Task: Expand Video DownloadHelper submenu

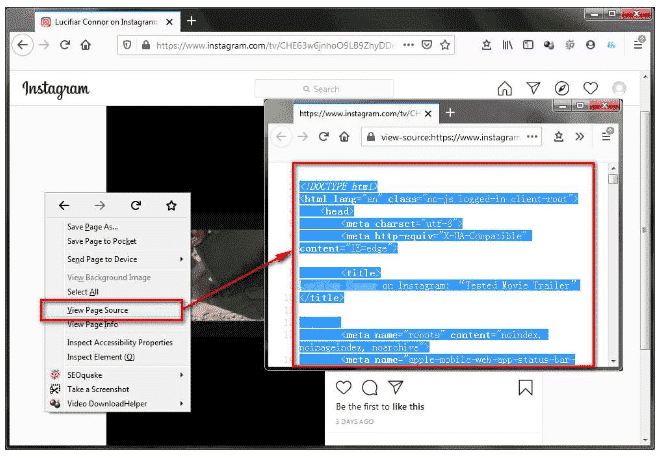Action: click(x=118, y=404)
